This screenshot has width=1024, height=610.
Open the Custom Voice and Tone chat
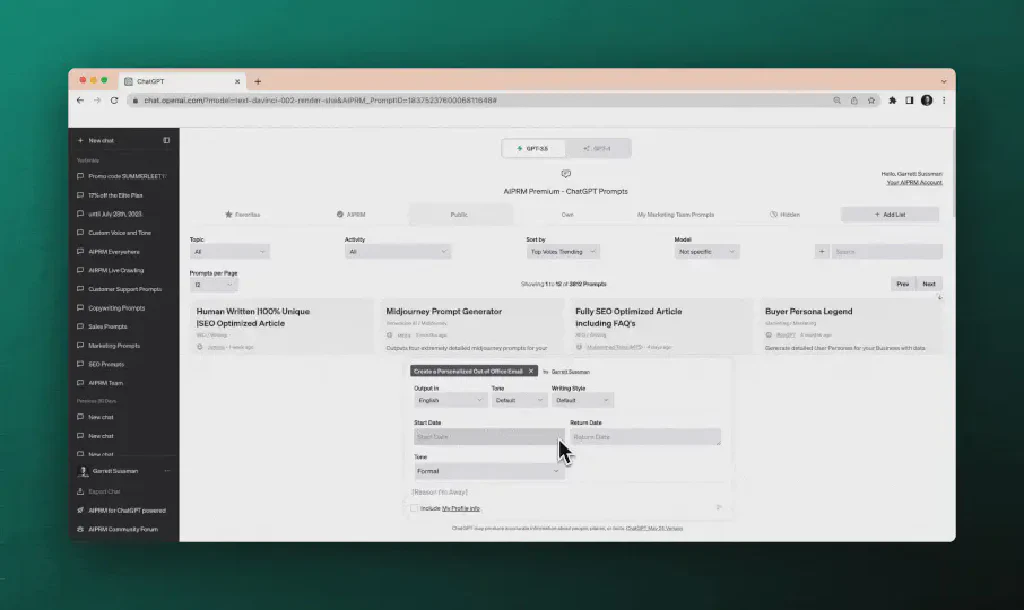[x=120, y=233]
